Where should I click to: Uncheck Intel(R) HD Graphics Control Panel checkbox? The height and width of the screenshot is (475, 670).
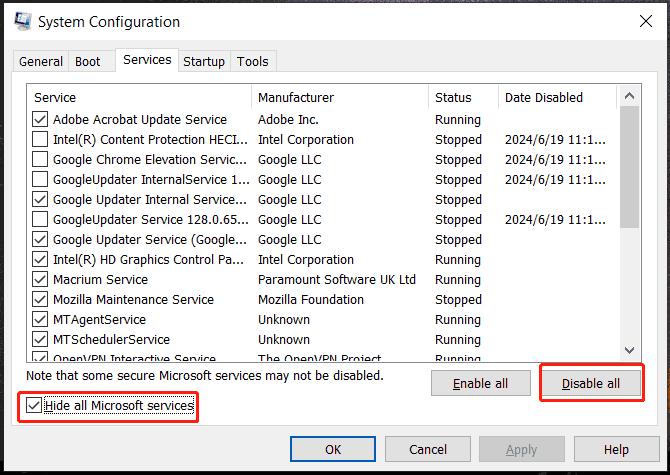[40, 259]
